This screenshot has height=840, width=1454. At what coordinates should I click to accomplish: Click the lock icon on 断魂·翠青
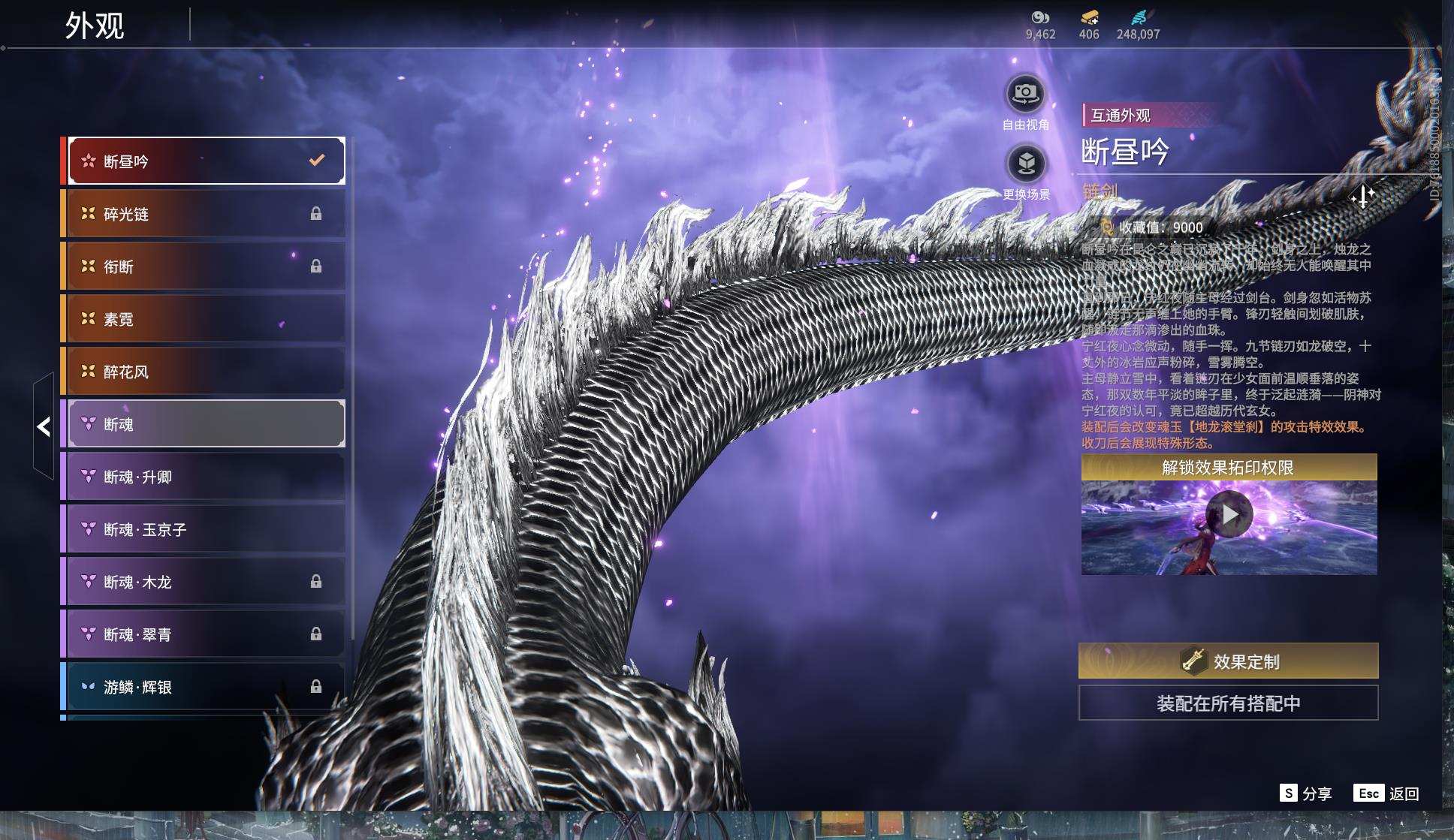tap(316, 634)
